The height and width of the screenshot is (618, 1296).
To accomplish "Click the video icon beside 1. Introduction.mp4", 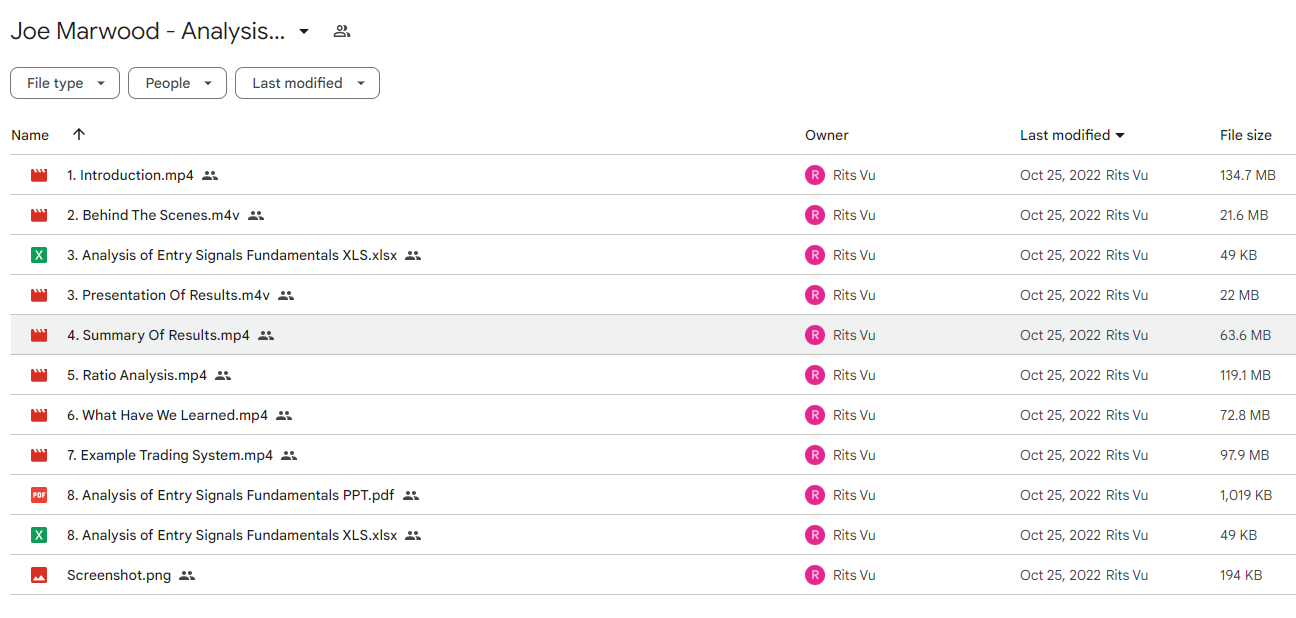I will click(x=39, y=175).
